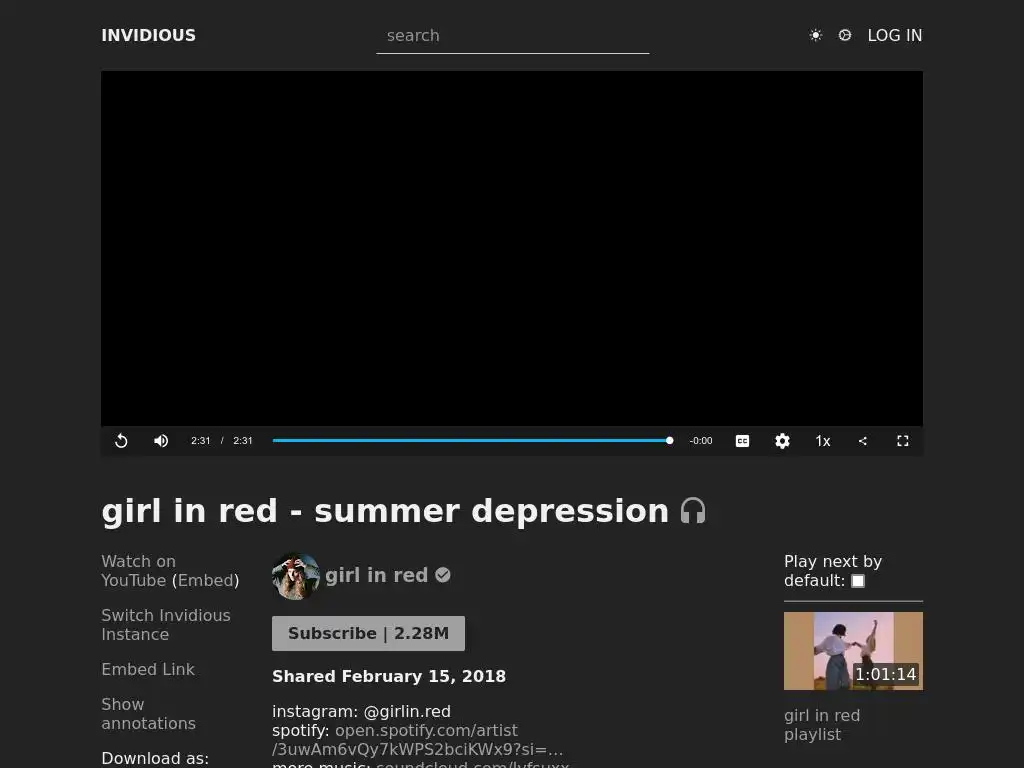Open Watch on YouTube link

[x=138, y=571]
